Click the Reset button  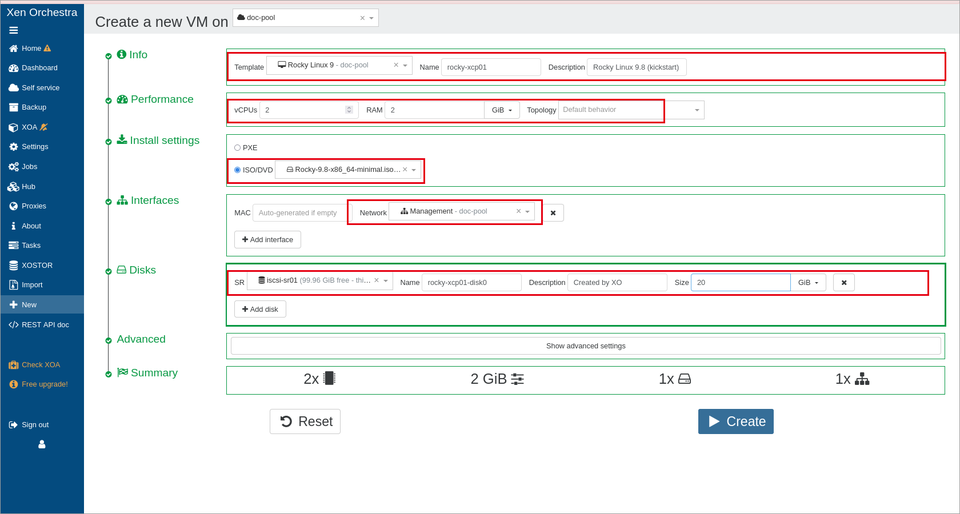[x=305, y=422]
